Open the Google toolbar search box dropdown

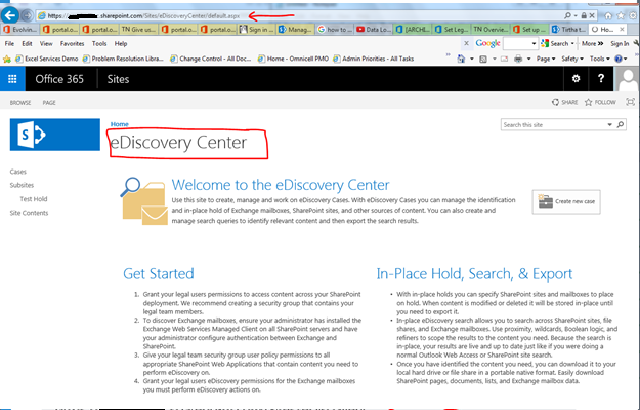533,43
